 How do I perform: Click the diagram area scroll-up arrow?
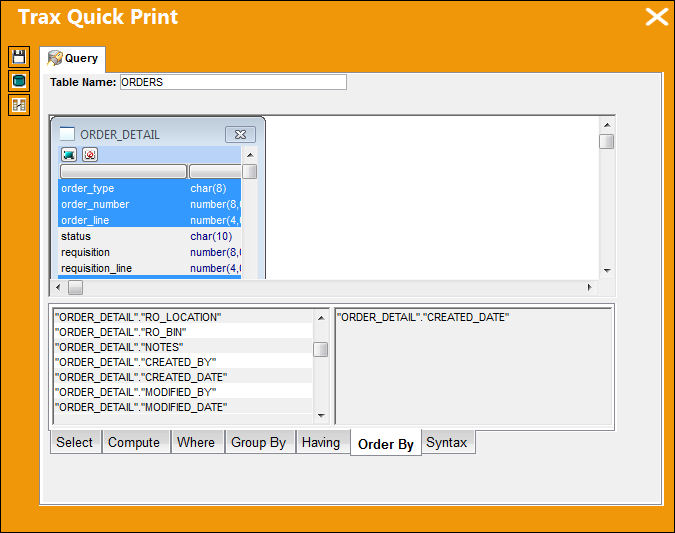pos(607,125)
